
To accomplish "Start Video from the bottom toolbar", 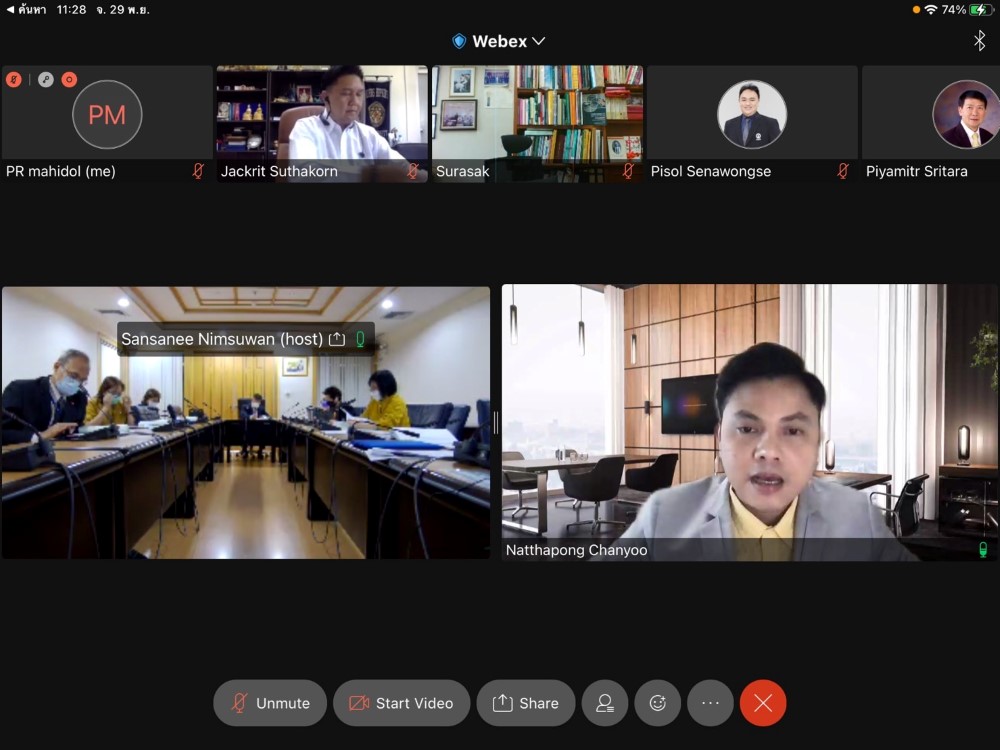I will [x=401, y=703].
